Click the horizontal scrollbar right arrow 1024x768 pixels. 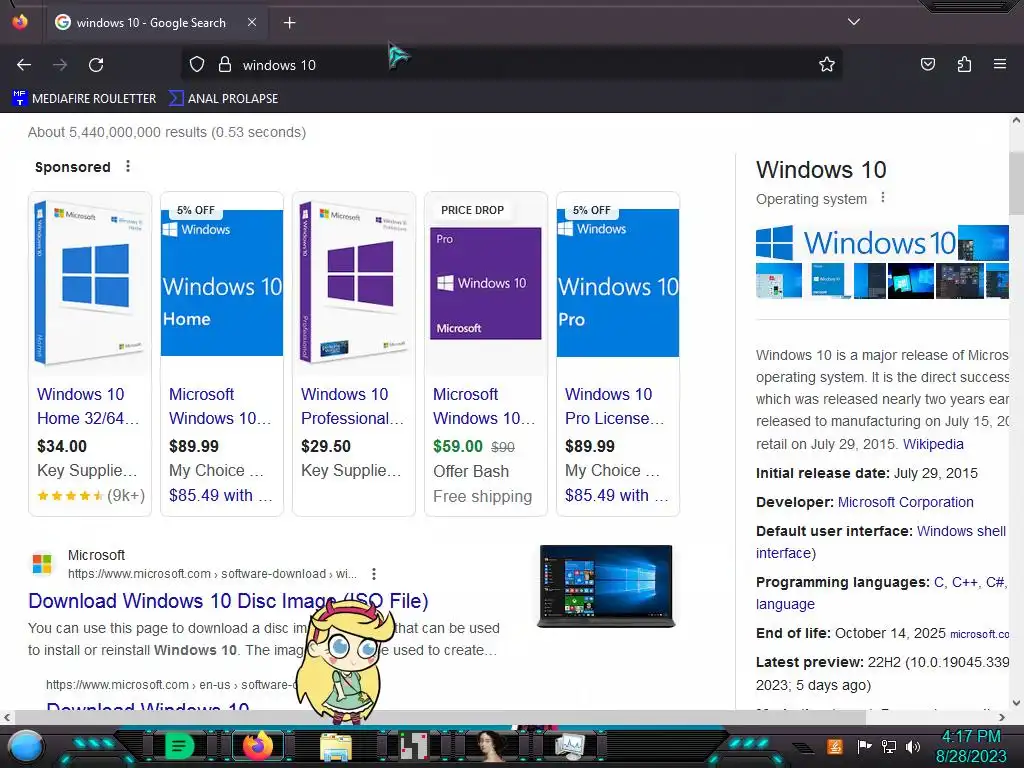pyautogui.click(x=1002, y=717)
